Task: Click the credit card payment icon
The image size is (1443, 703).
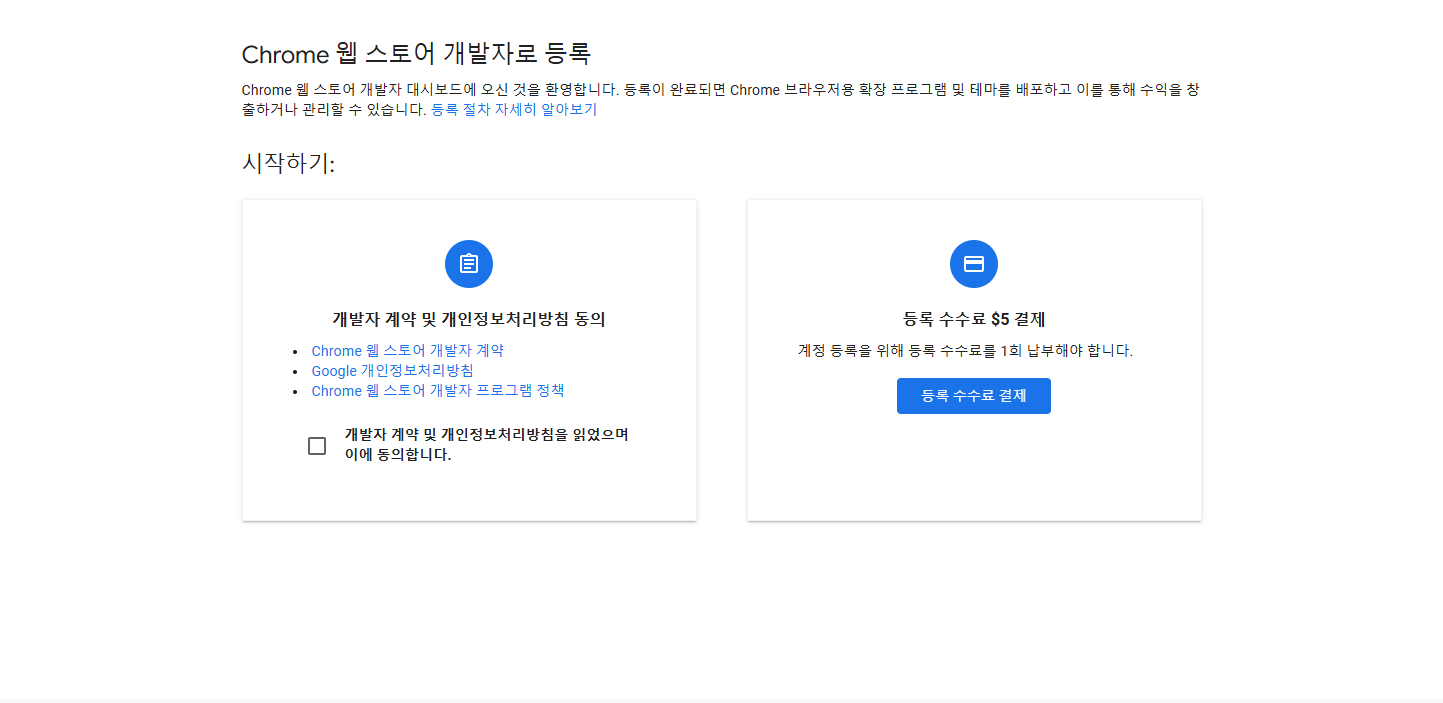Action: (x=974, y=264)
